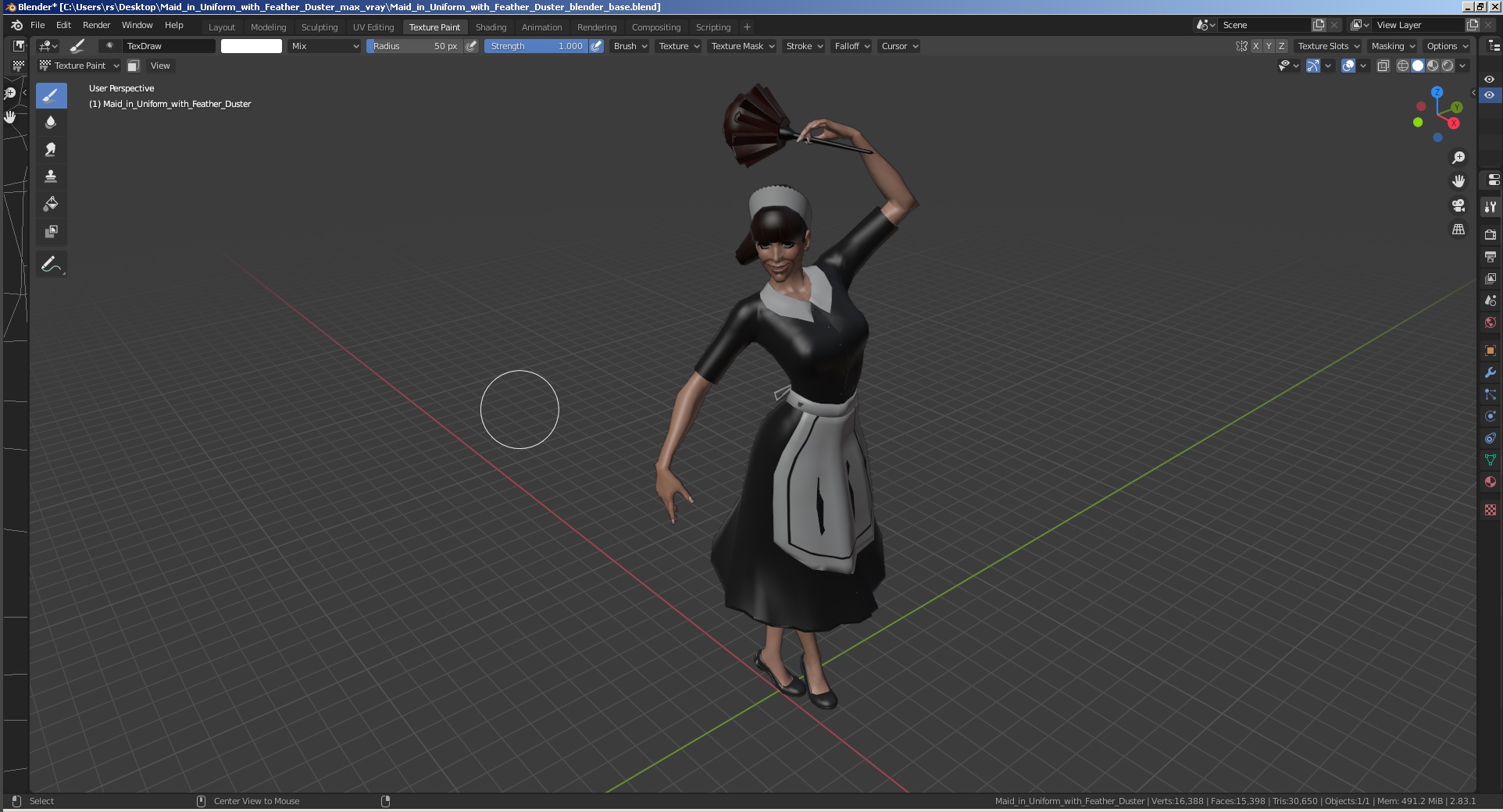The image size is (1503, 812).
Task: Switch to rendered shading mode
Action: click(x=1448, y=66)
